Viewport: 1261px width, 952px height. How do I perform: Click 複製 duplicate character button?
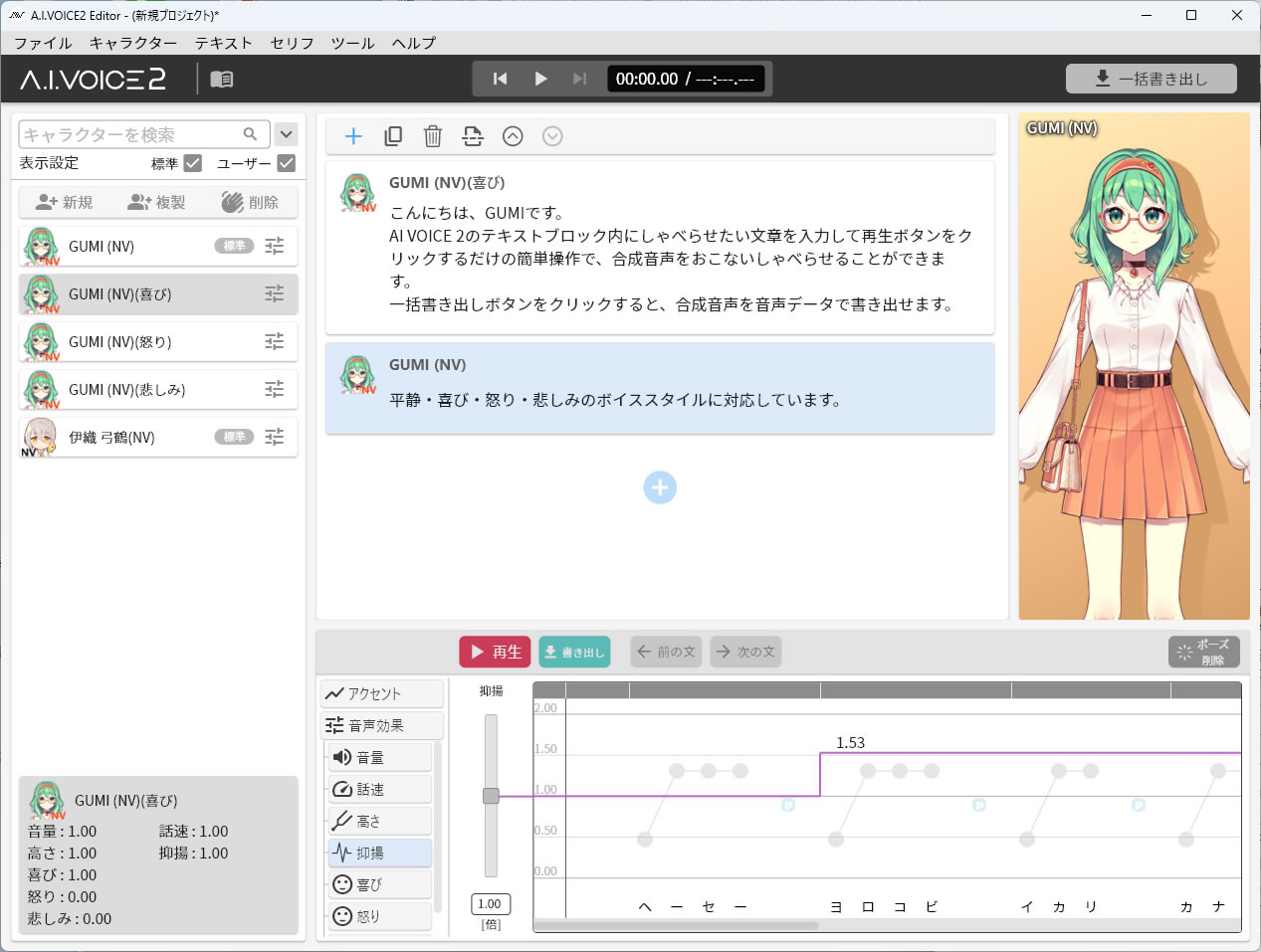157,202
